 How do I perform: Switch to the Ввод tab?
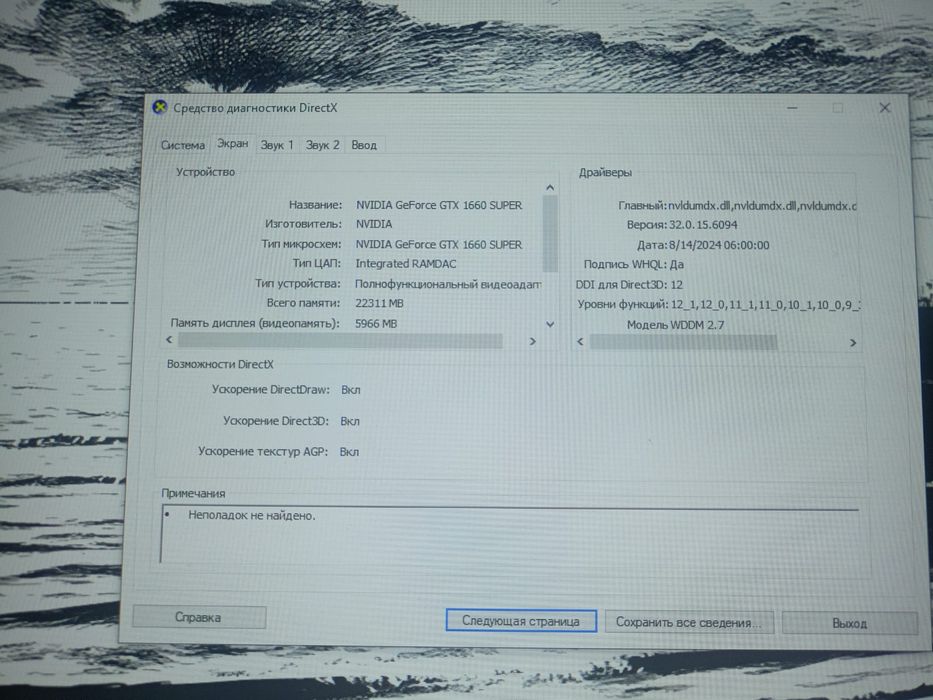pyautogui.click(x=364, y=145)
